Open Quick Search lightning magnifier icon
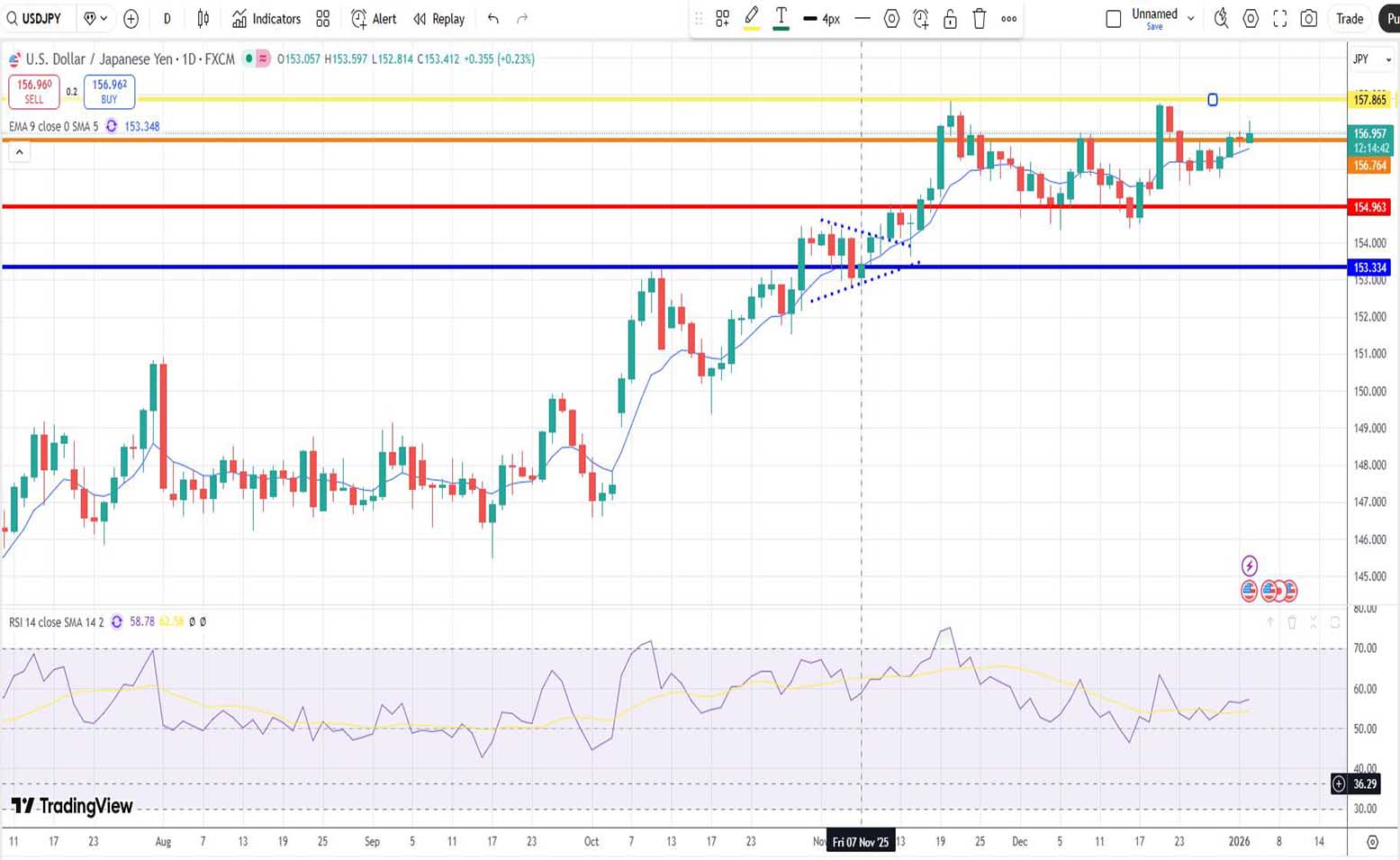 [x=1221, y=18]
